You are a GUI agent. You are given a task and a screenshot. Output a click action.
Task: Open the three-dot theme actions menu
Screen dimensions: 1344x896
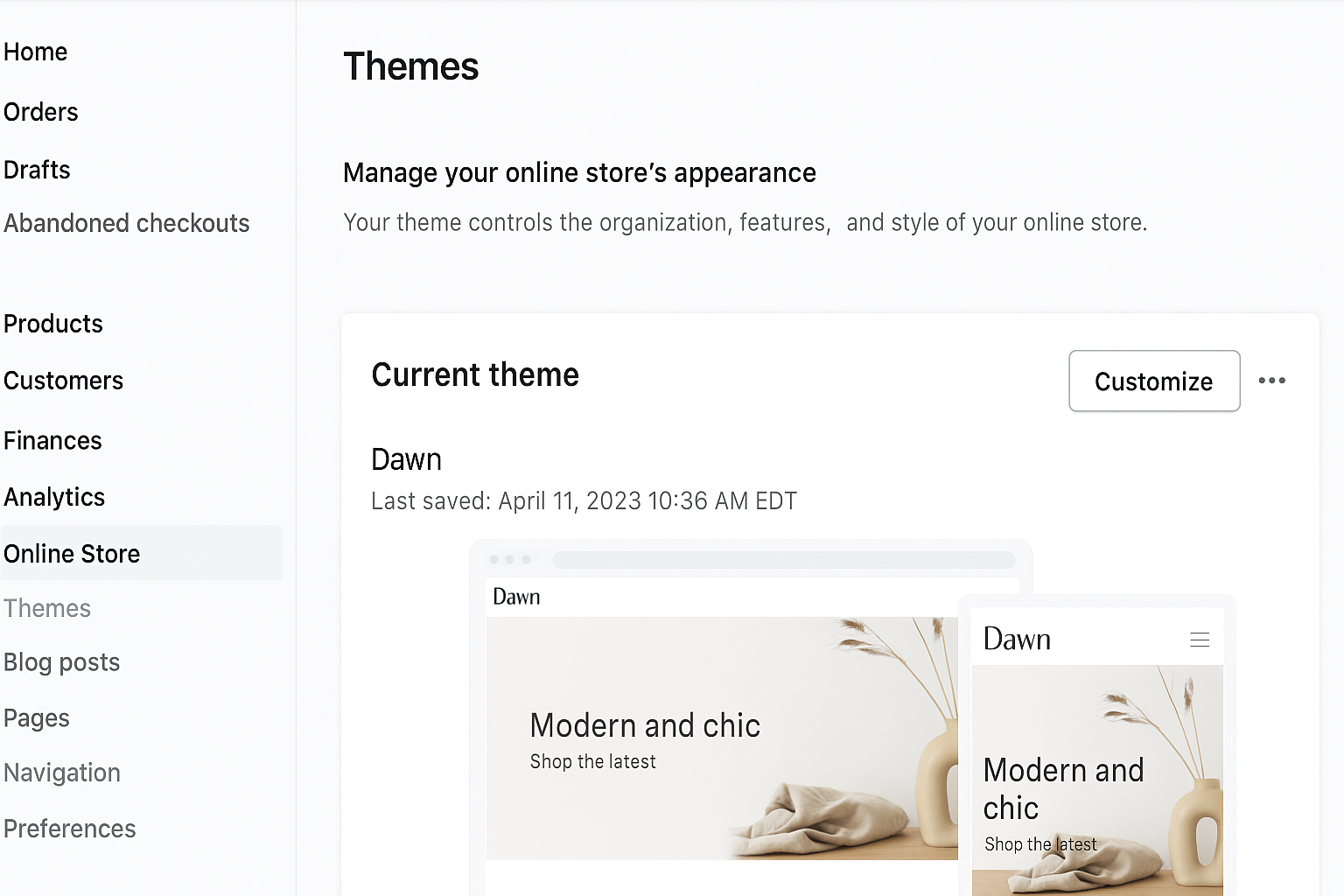[x=1271, y=381]
